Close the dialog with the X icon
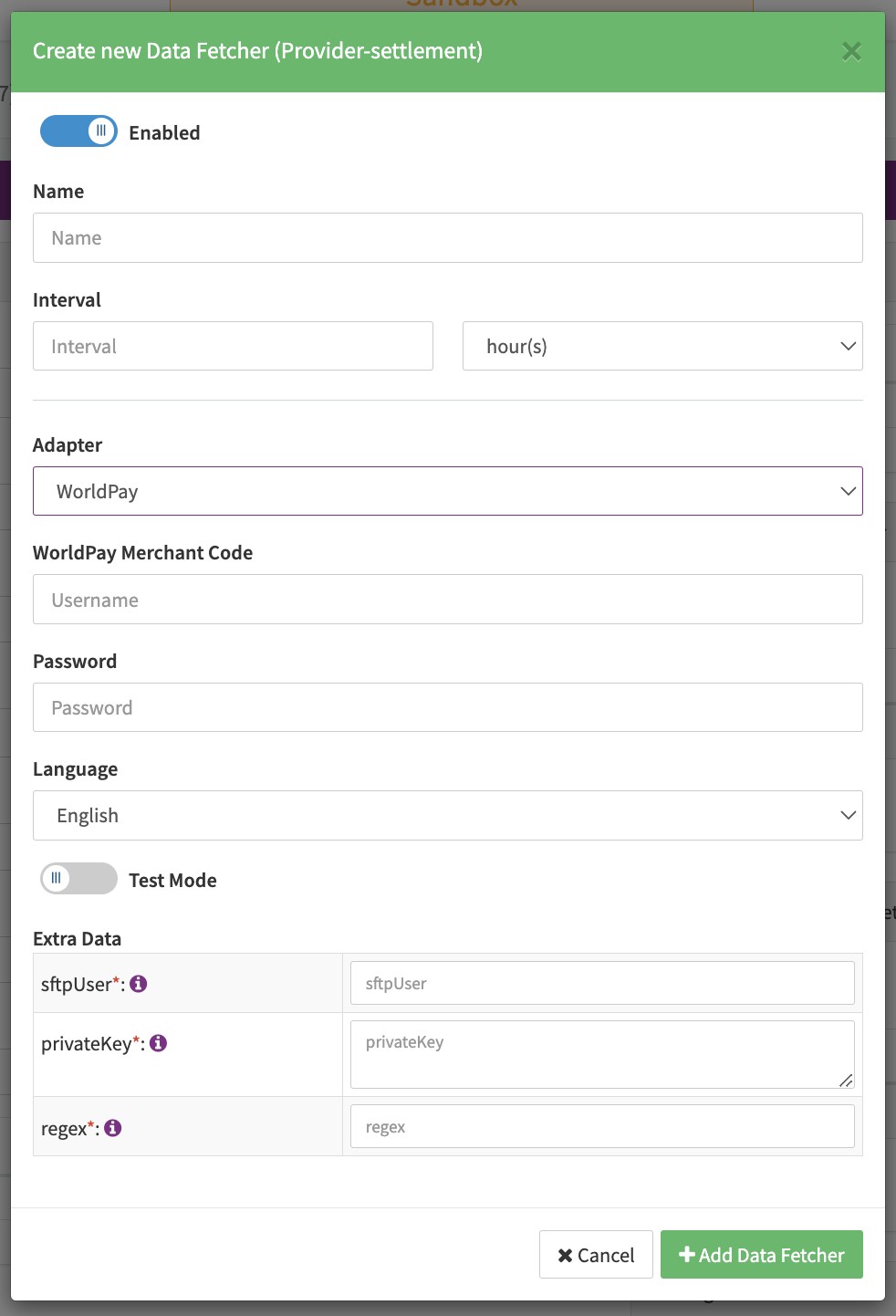The width and height of the screenshot is (896, 1316). [851, 51]
